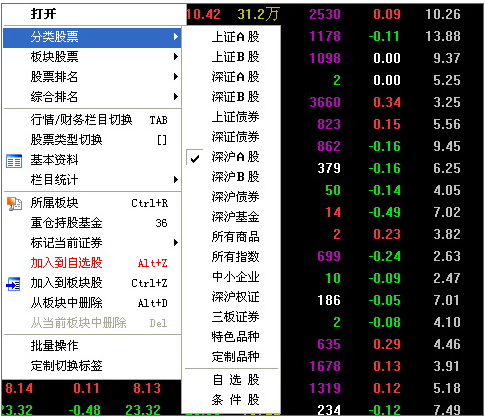The image size is (485, 420).
Task: Select 深证A股 in submenu
Action: 231,77
